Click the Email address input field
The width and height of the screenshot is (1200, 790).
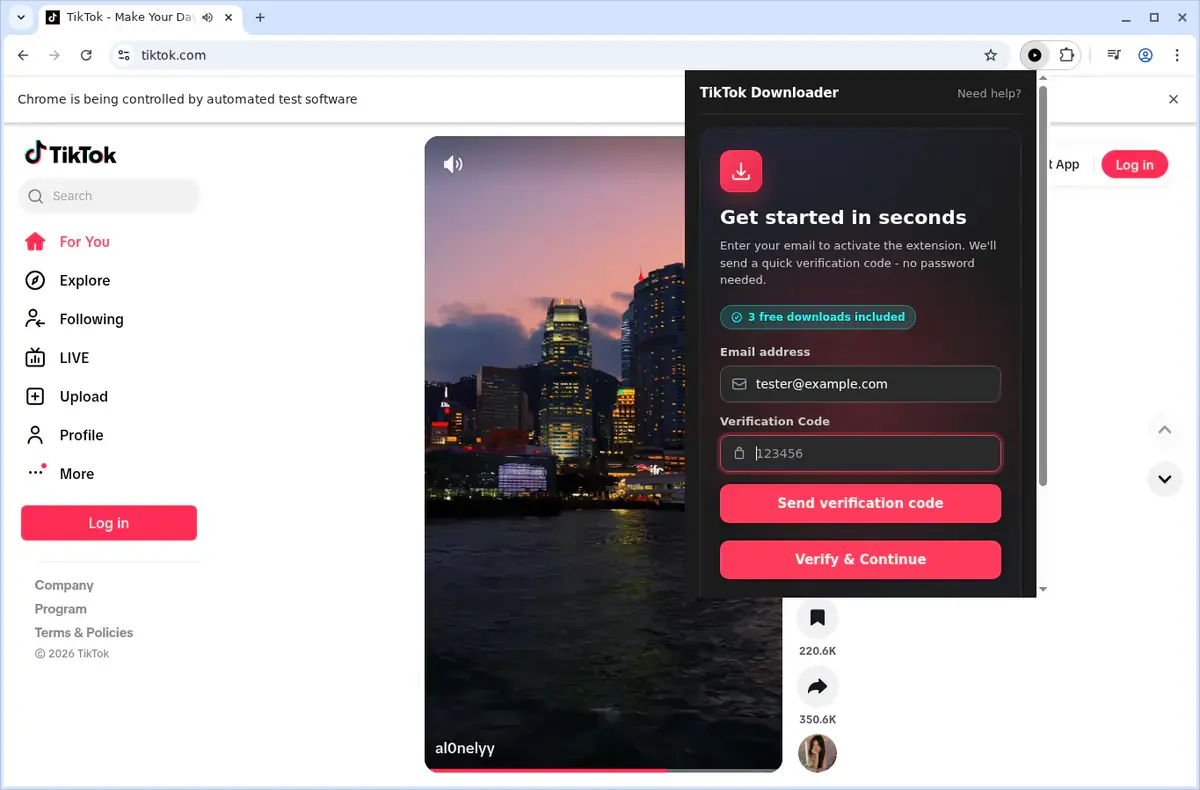click(x=860, y=384)
